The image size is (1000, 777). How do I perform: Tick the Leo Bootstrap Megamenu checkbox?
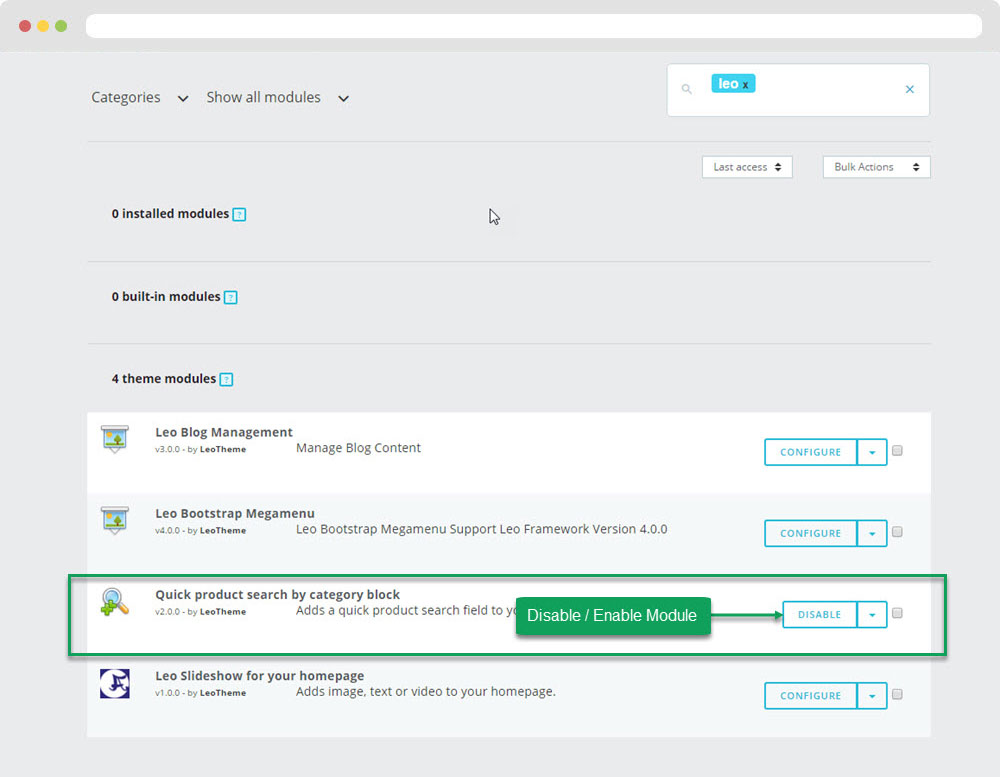[897, 532]
